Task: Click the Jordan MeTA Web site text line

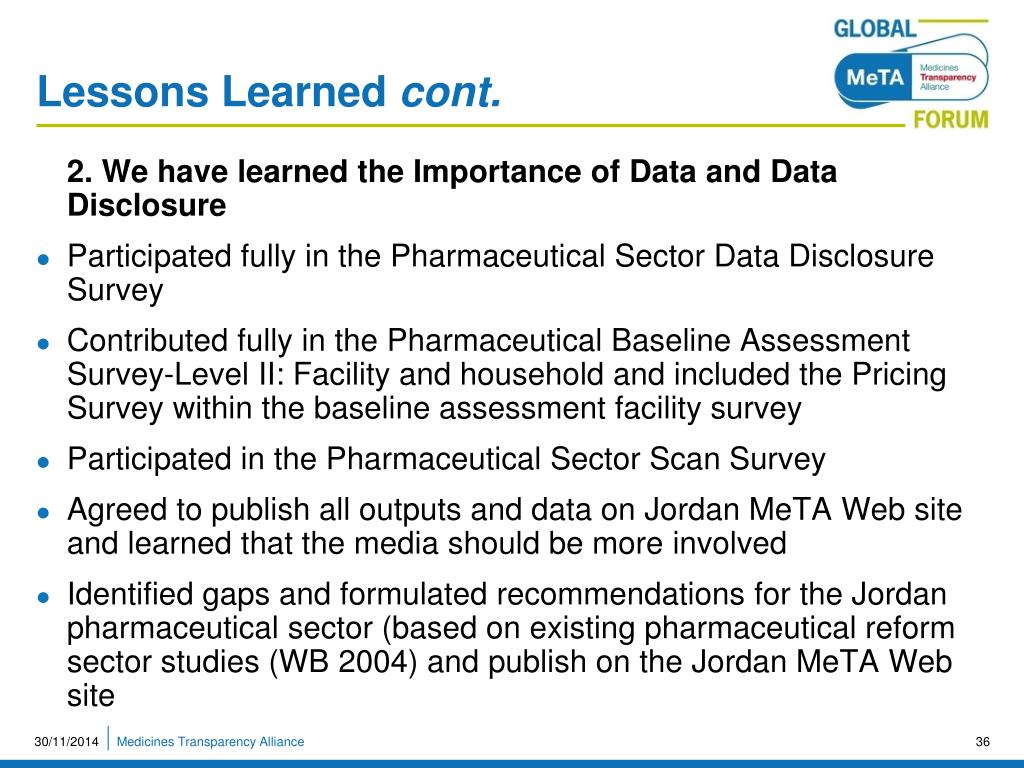Action: click(x=514, y=510)
